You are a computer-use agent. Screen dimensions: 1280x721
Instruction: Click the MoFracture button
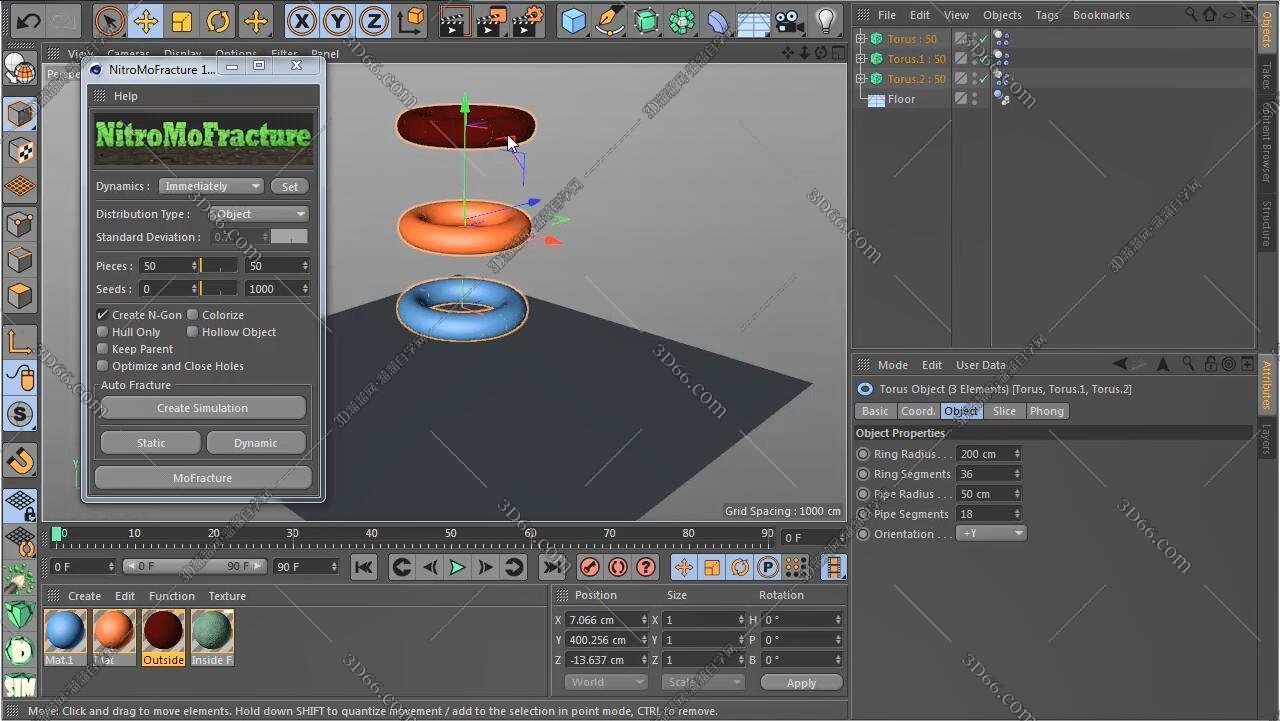pyautogui.click(x=202, y=478)
